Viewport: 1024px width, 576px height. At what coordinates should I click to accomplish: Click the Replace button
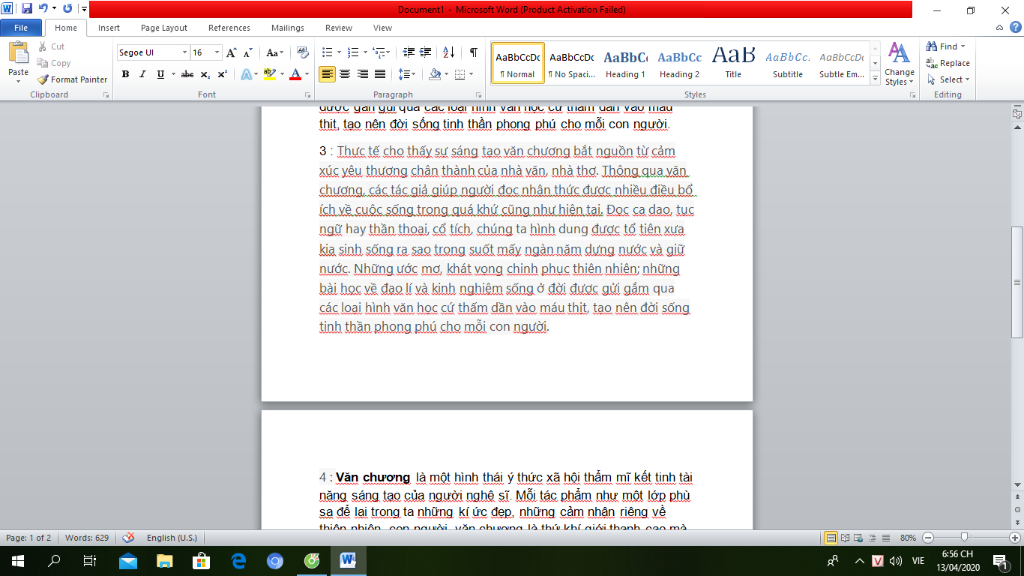948,63
